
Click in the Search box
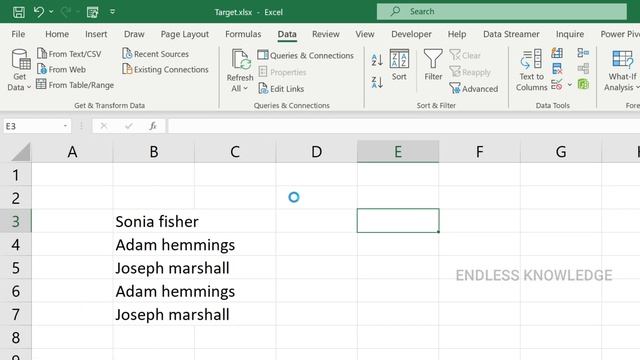[x=502, y=11]
